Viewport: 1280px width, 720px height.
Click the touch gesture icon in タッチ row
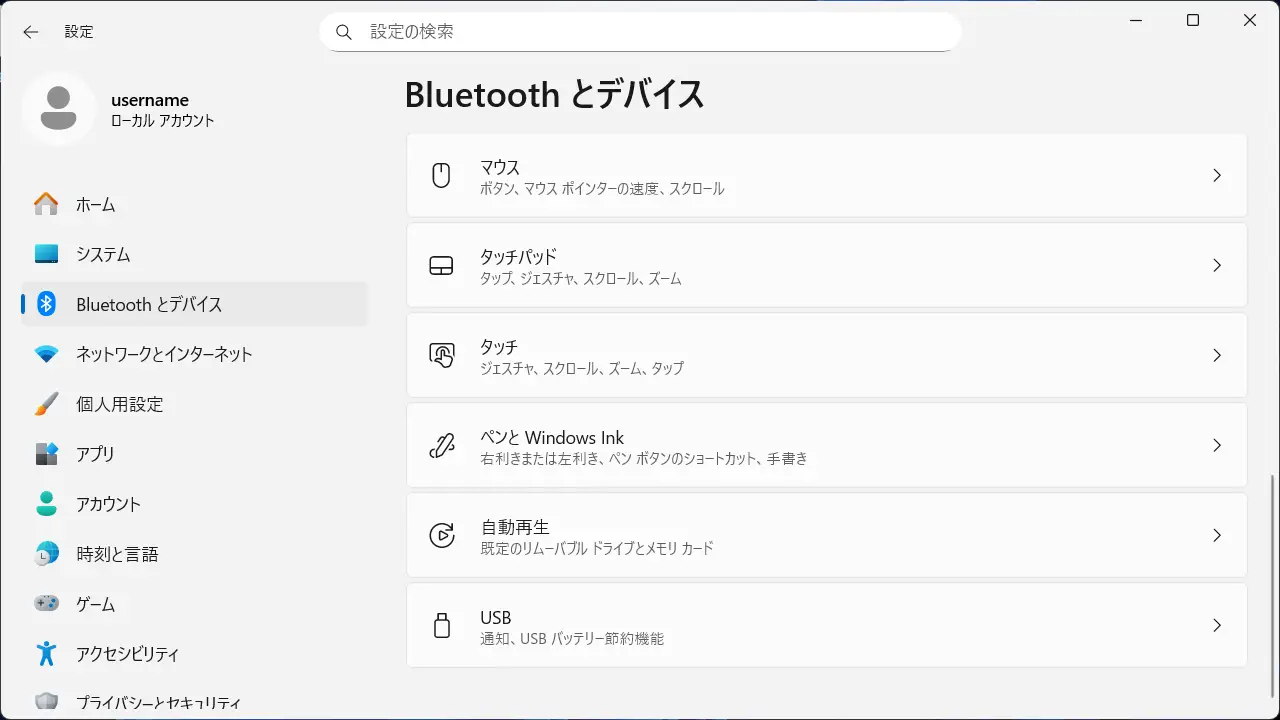(x=441, y=355)
